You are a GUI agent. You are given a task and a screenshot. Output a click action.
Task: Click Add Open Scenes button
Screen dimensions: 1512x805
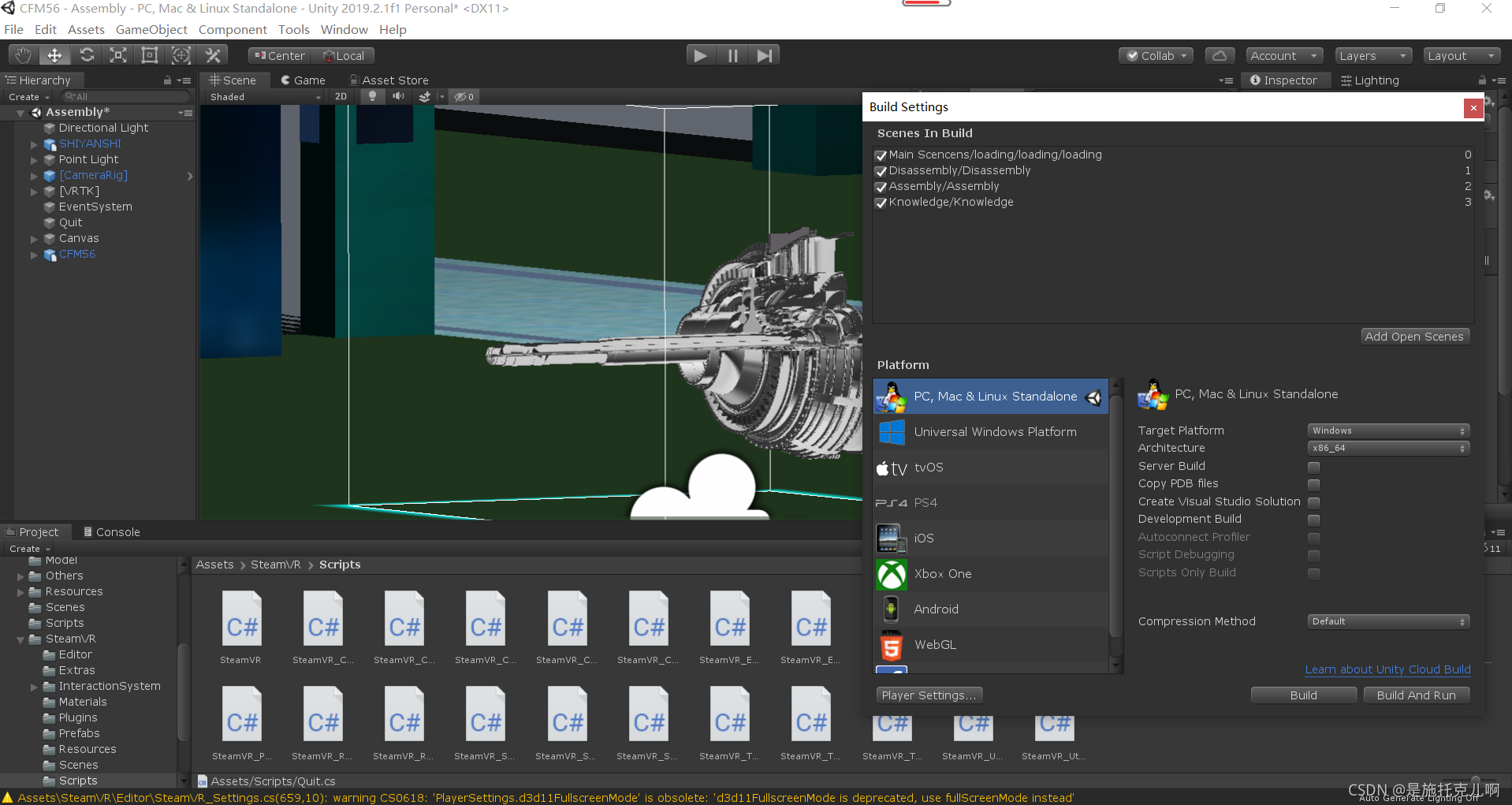click(1414, 337)
